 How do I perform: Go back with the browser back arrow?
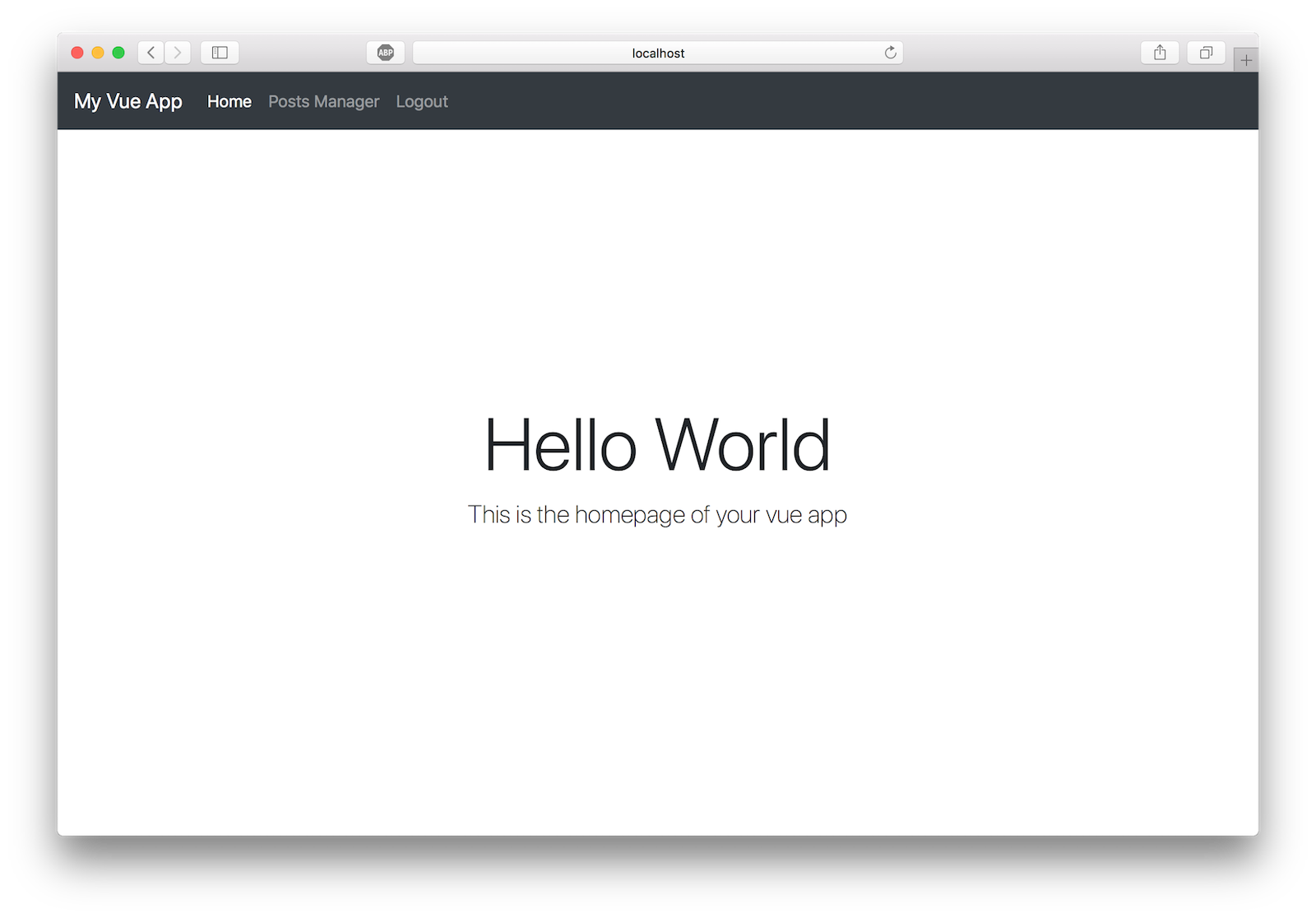151,53
